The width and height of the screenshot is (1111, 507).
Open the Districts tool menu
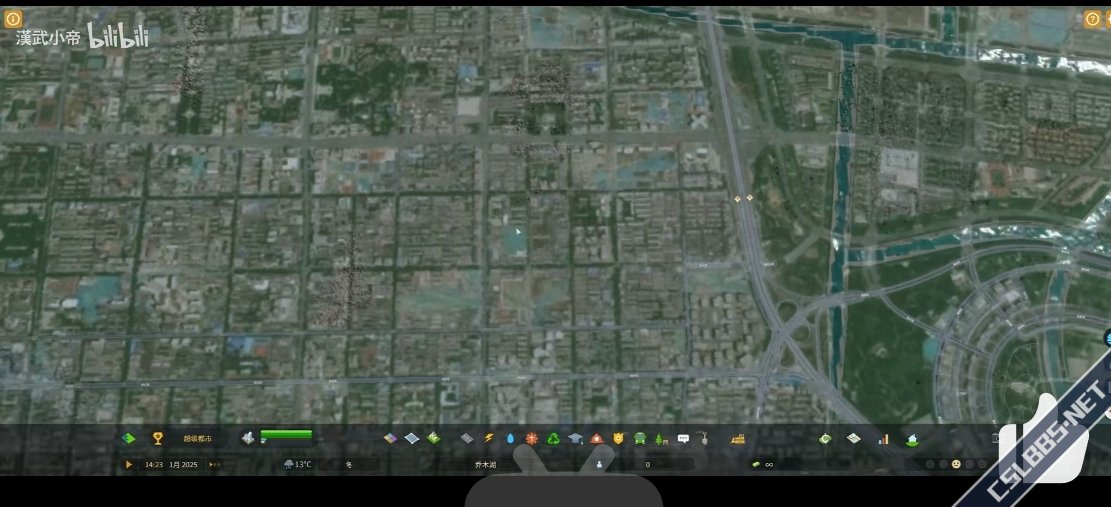[411, 438]
